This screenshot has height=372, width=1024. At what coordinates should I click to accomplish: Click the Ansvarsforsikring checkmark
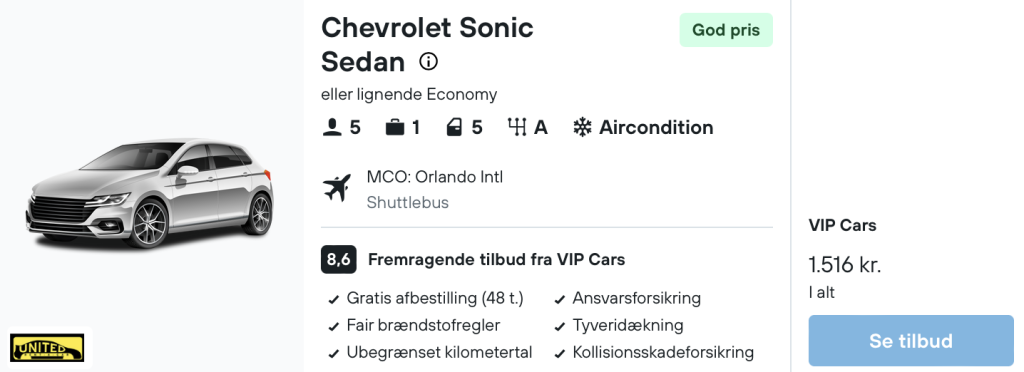click(x=560, y=300)
